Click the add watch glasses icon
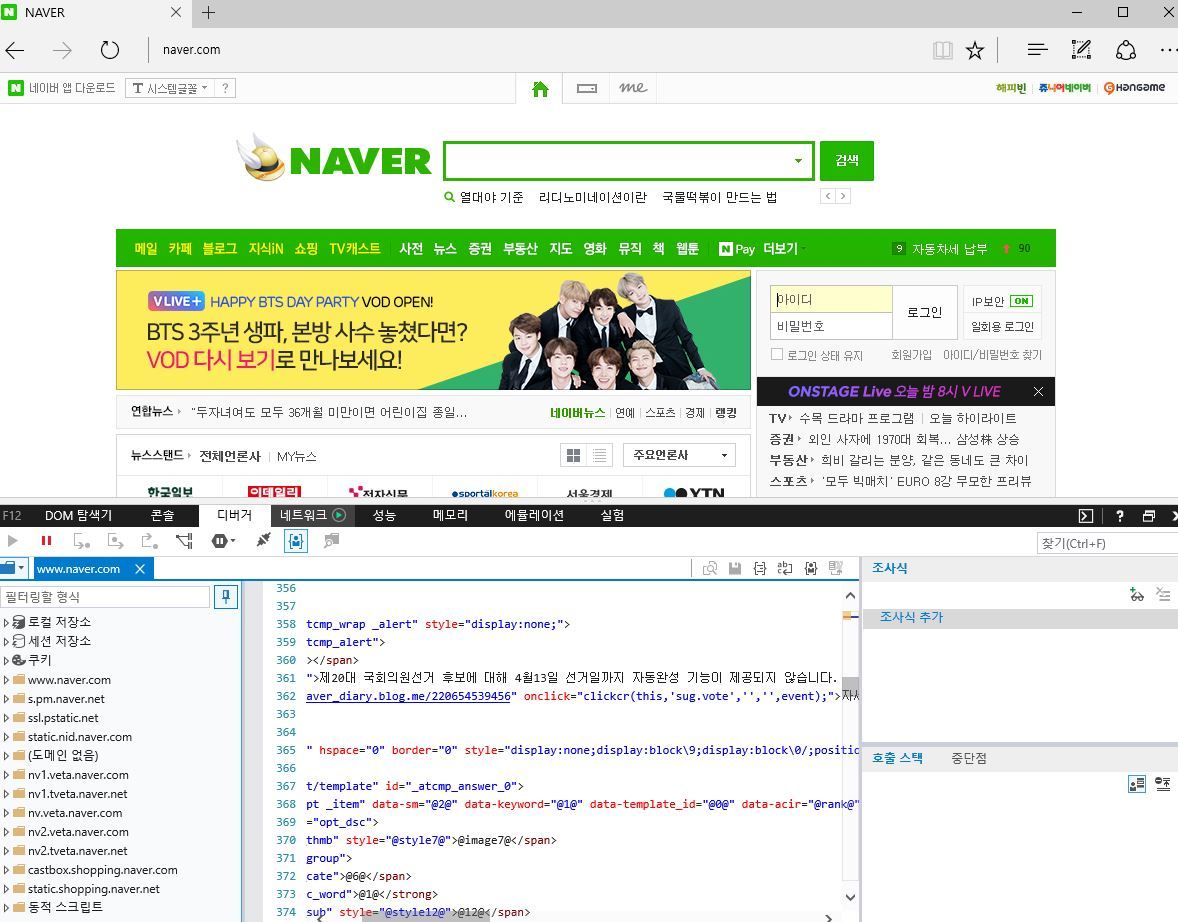Image resolution: width=1178 pixels, height=922 pixels. (x=1137, y=594)
